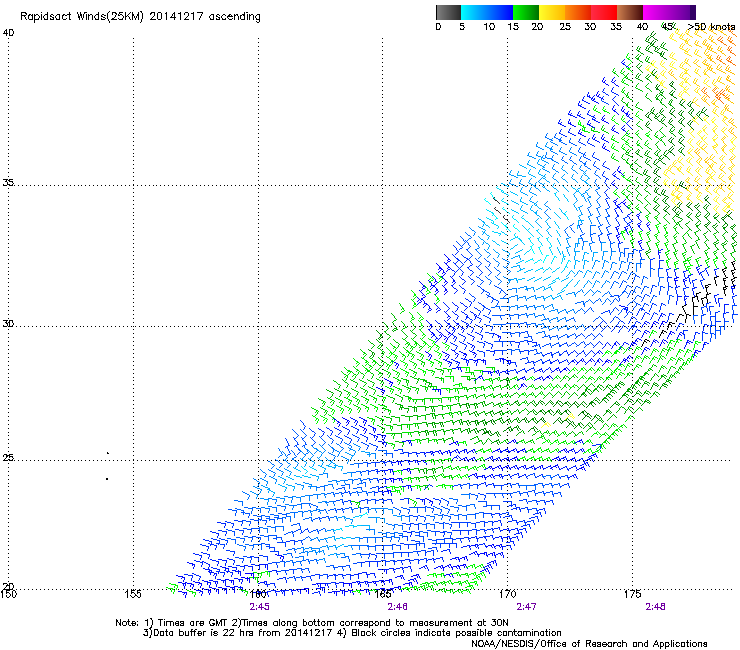Click the longitude axis label '165'
This screenshot has width=740, height=650.
(x=383, y=594)
